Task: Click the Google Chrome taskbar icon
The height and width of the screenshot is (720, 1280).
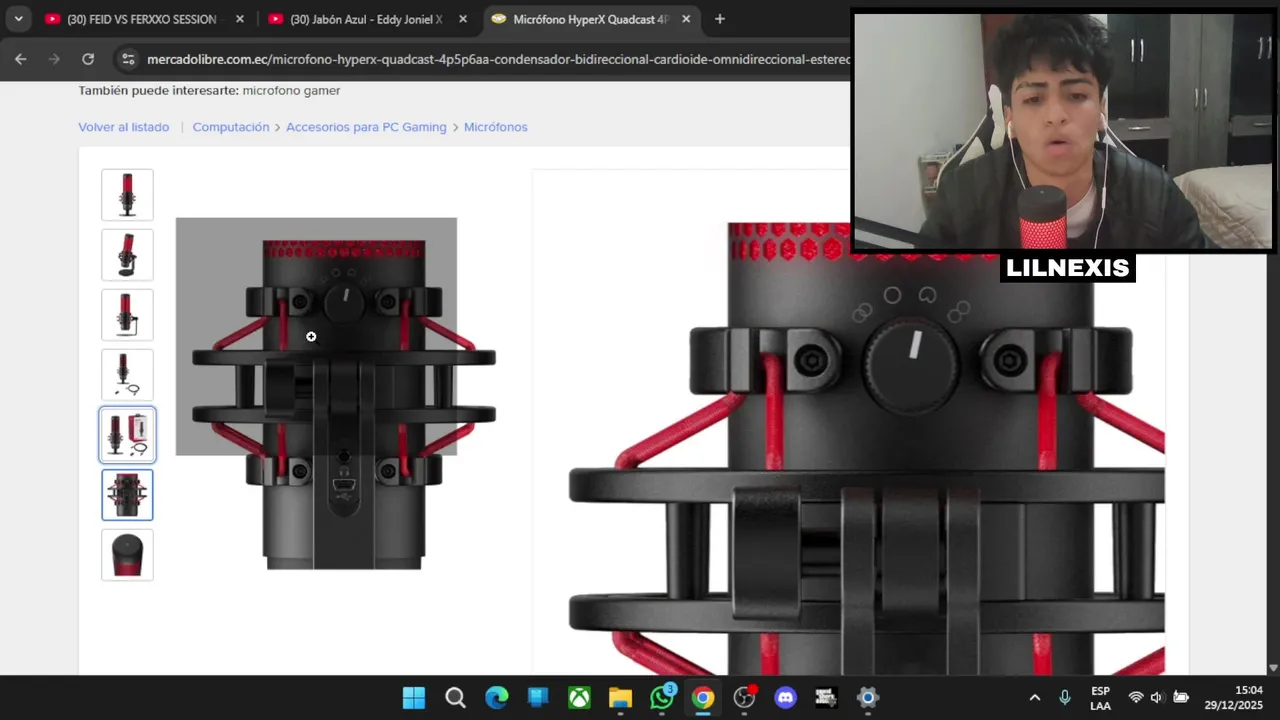Action: tap(703, 698)
